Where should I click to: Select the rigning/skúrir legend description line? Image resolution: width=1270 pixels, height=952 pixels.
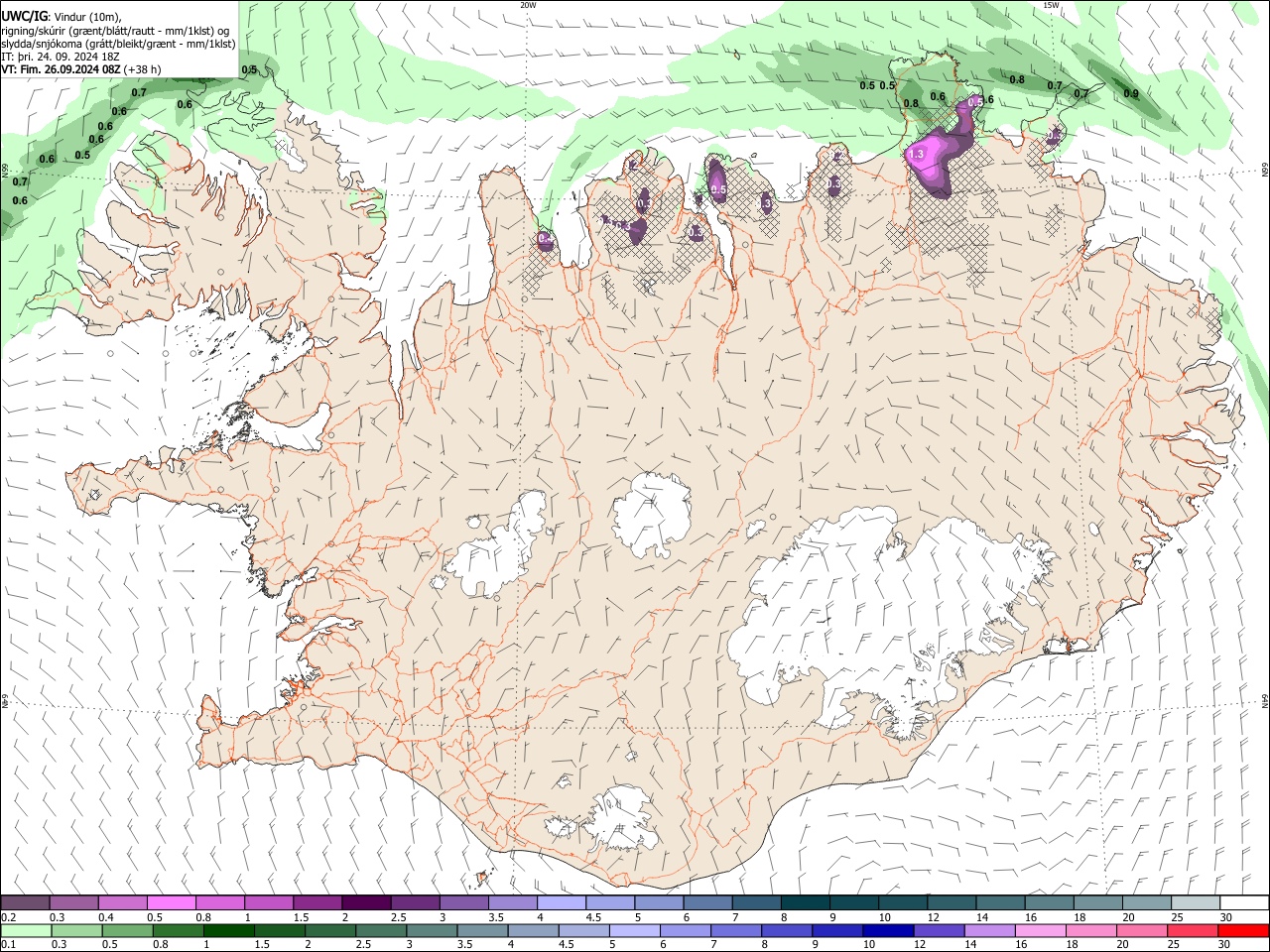[115, 31]
